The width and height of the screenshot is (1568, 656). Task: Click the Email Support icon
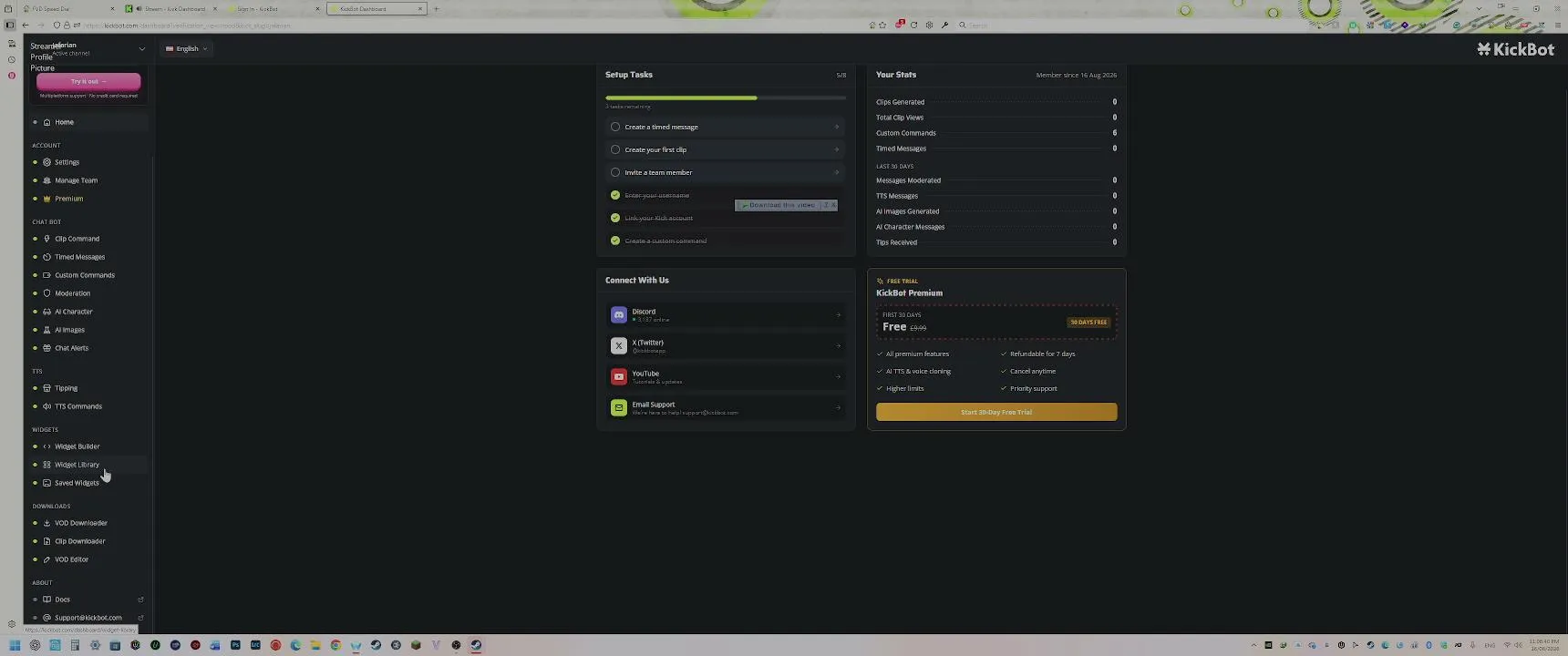(619, 407)
